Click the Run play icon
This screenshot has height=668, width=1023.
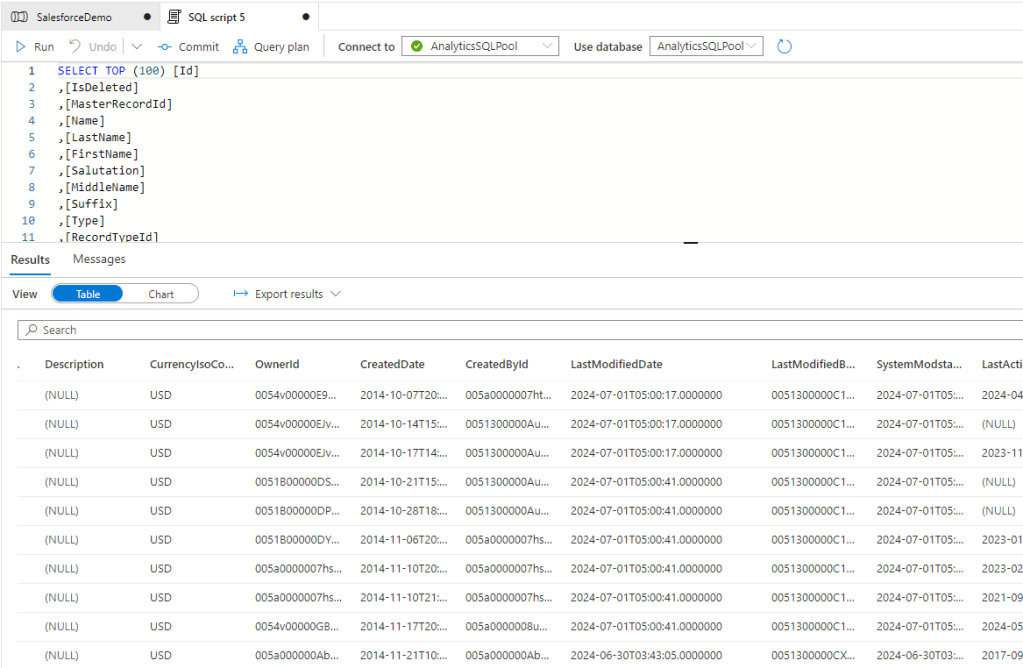coord(21,47)
